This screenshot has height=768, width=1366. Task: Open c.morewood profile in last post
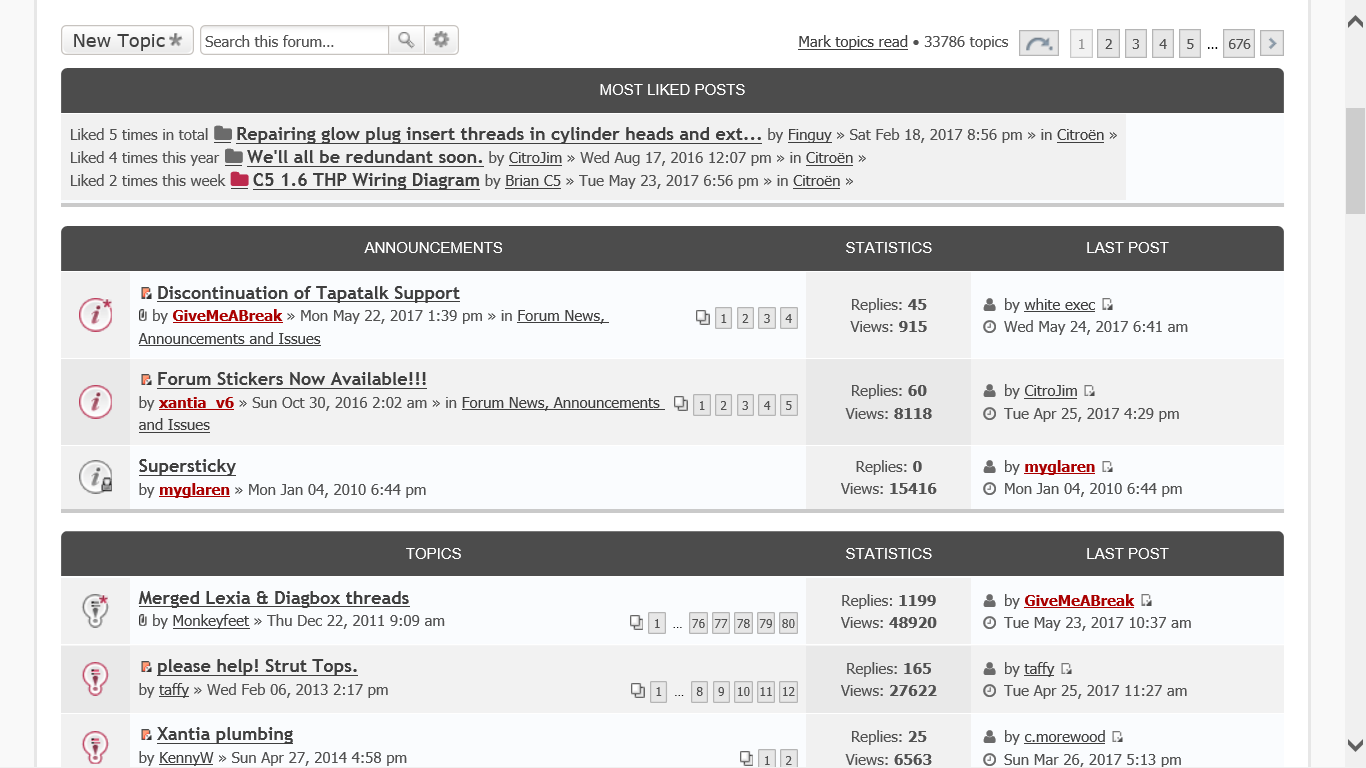point(1065,737)
